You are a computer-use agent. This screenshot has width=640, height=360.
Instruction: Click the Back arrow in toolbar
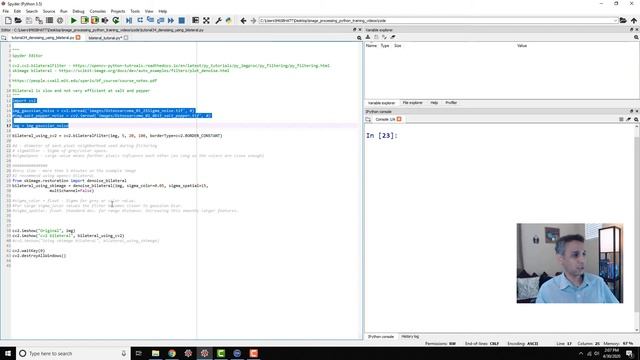click(x=243, y=20)
